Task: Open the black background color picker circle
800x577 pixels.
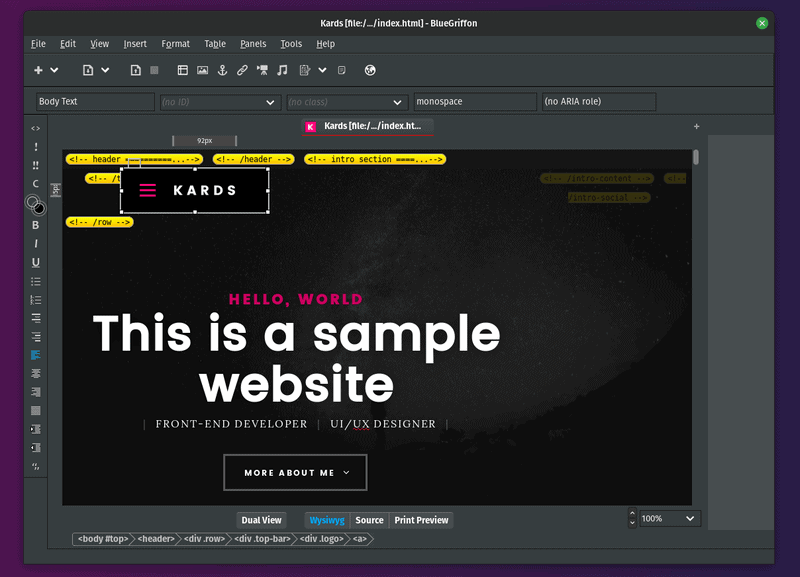Action: coord(39,208)
